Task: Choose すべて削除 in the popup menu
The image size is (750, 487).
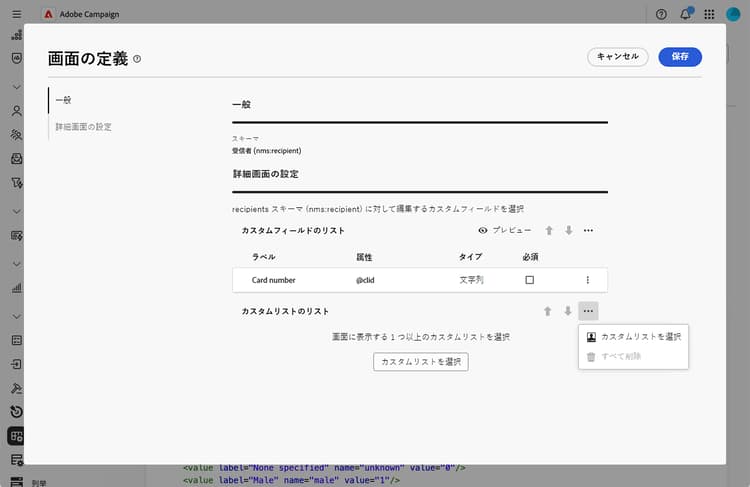Action: tap(633, 356)
